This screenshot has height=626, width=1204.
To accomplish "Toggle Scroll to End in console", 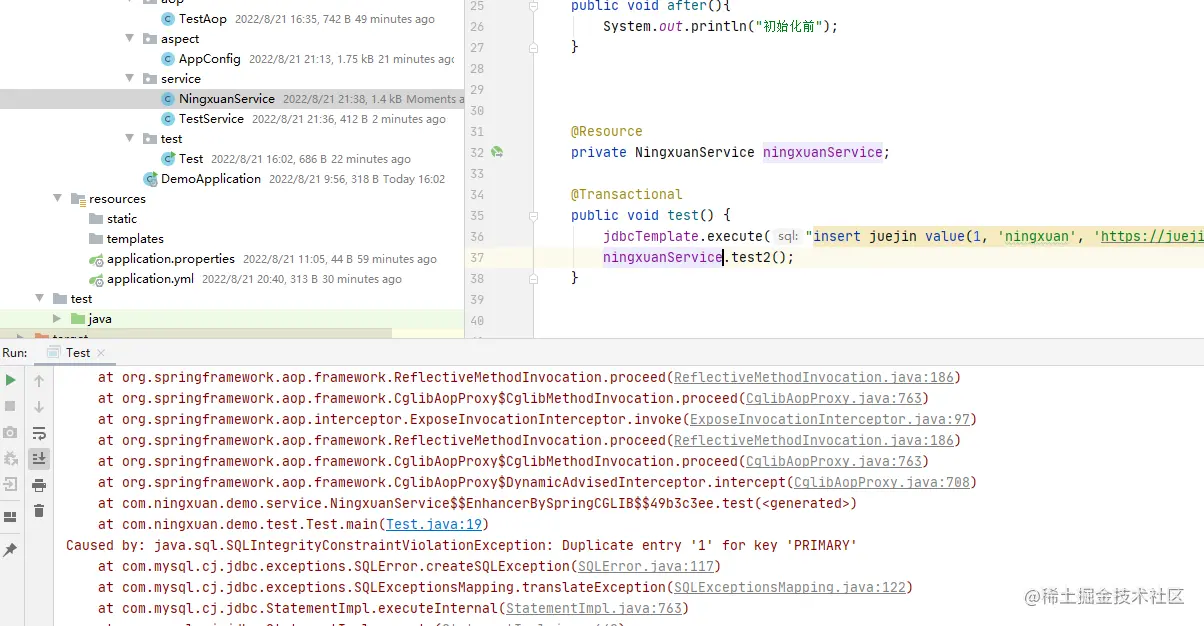I will (x=39, y=458).
